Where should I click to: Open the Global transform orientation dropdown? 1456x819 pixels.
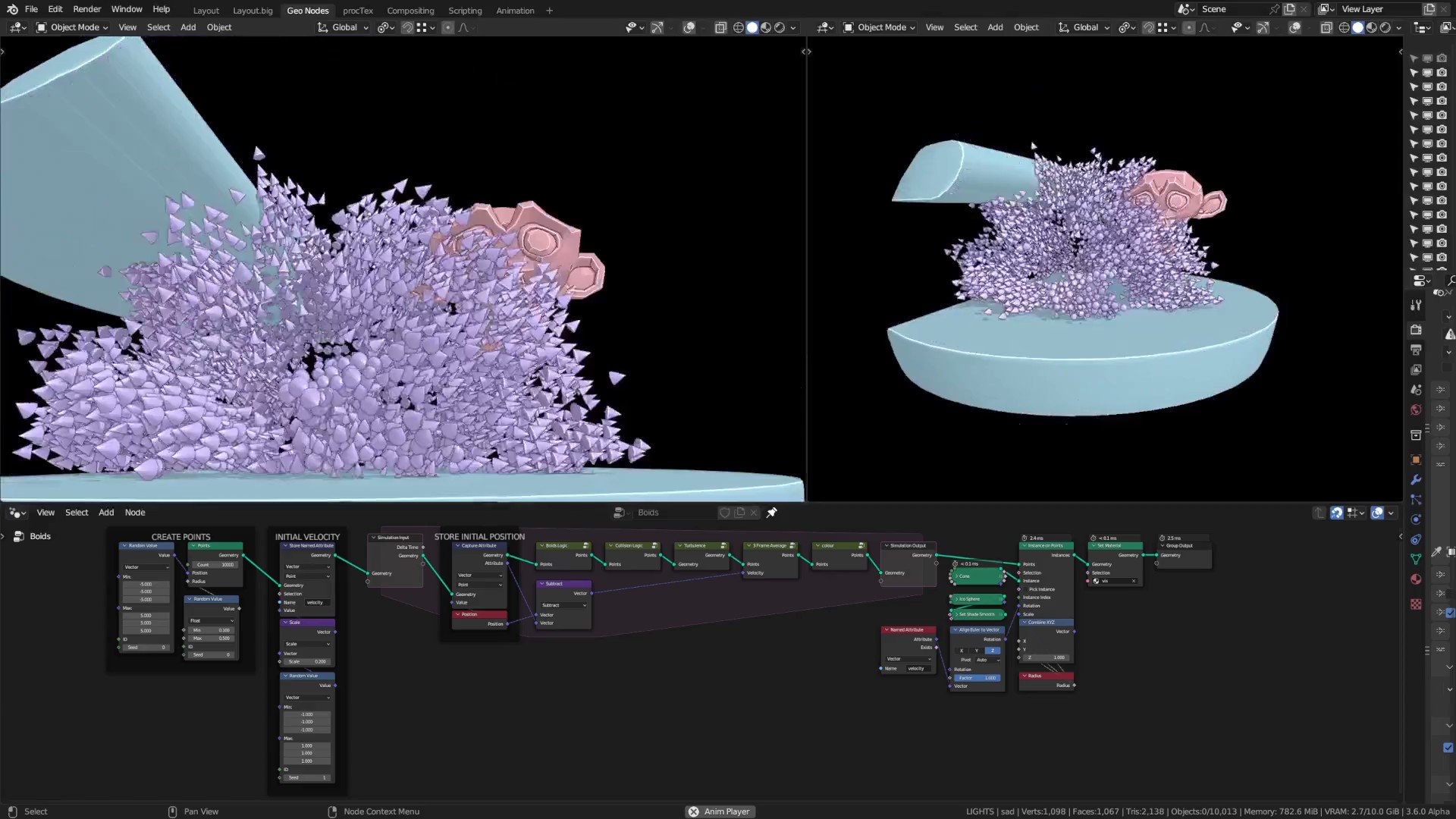pyautogui.click(x=344, y=27)
